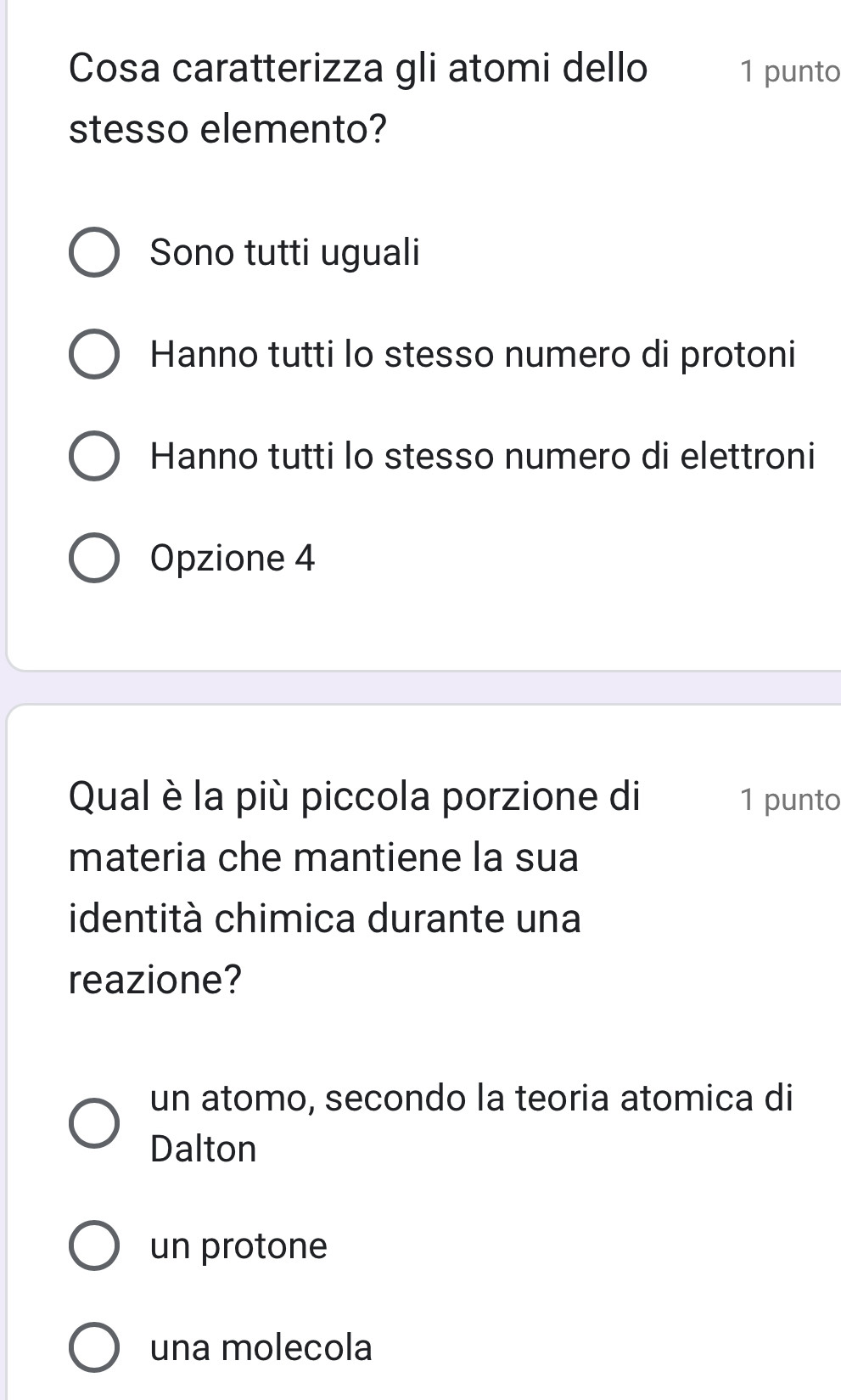841x1400 pixels.
Task: Select the 'Opzione 4' radio button
Action: pos(93,559)
